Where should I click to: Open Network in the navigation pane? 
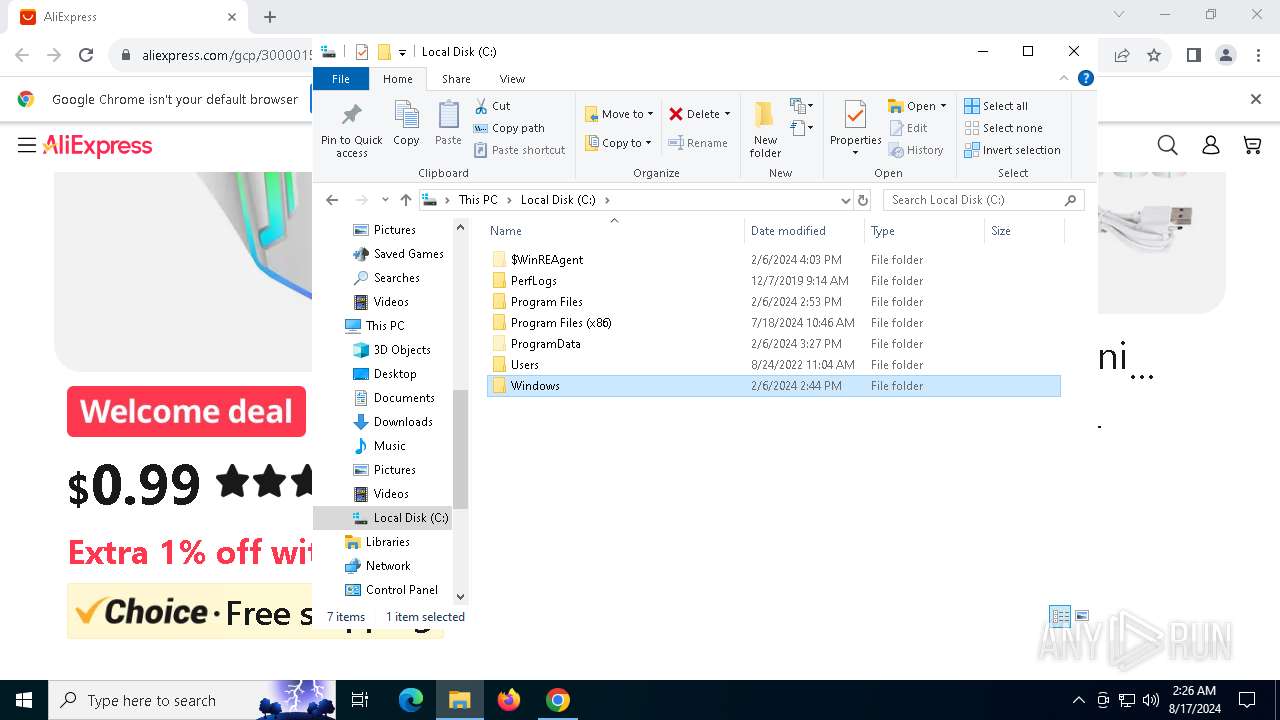pos(377,566)
